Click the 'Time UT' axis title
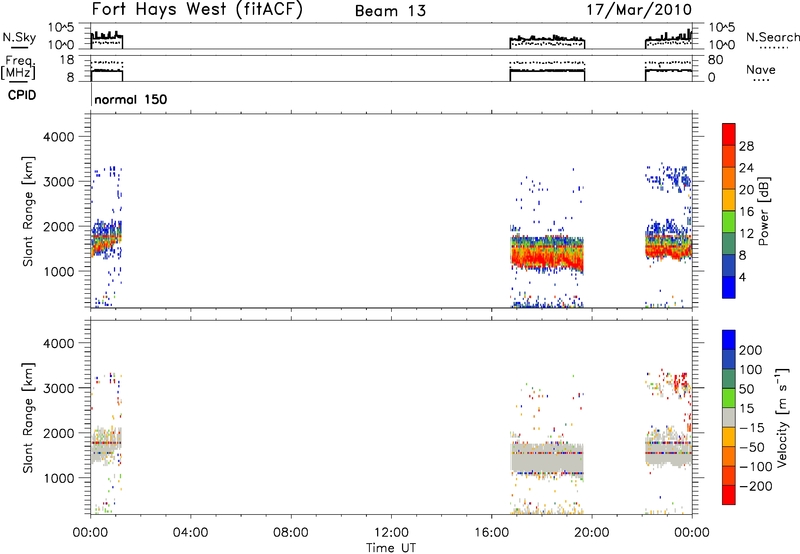The height and width of the screenshot is (554, 800). tap(391, 548)
